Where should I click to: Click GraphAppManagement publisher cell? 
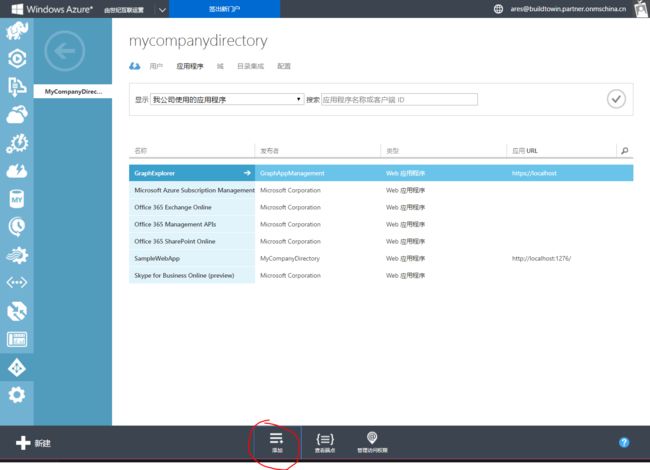pos(292,173)
